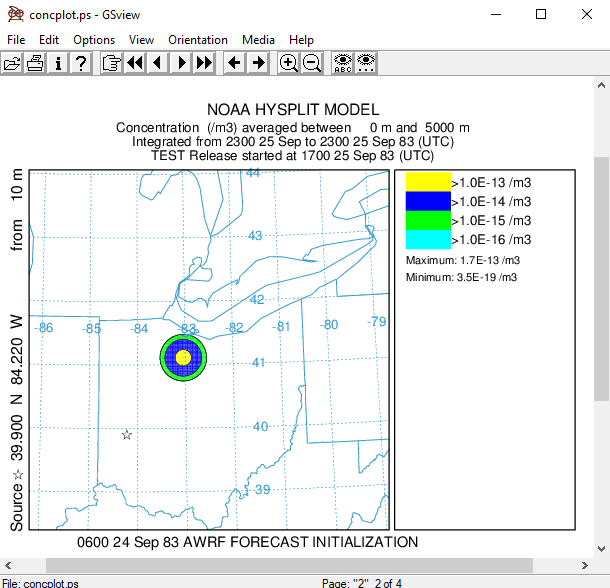
Task: Click the Go to page icon
Action: [112, 63]
